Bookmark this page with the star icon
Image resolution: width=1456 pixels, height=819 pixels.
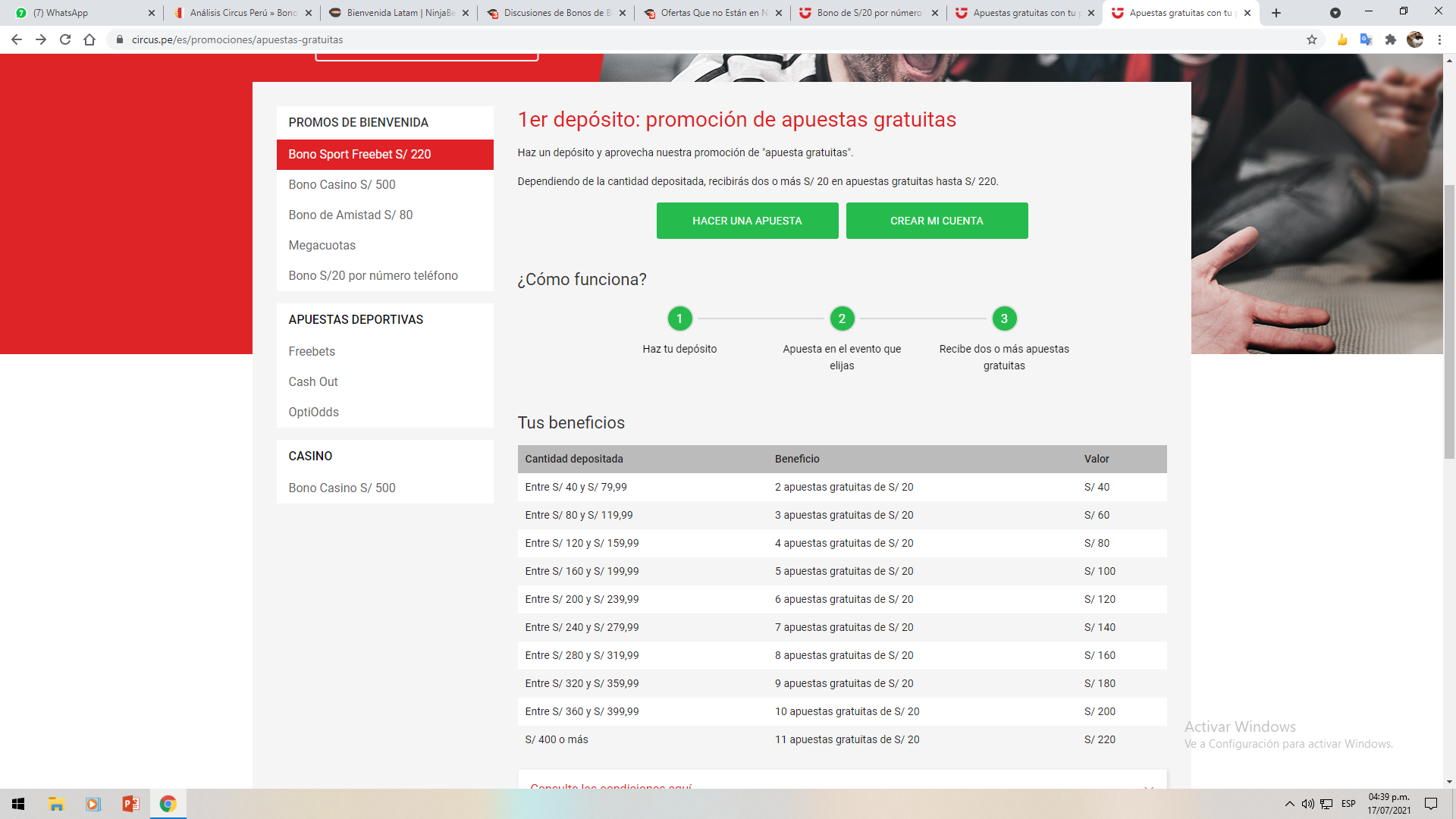(x=1312, y=39)
